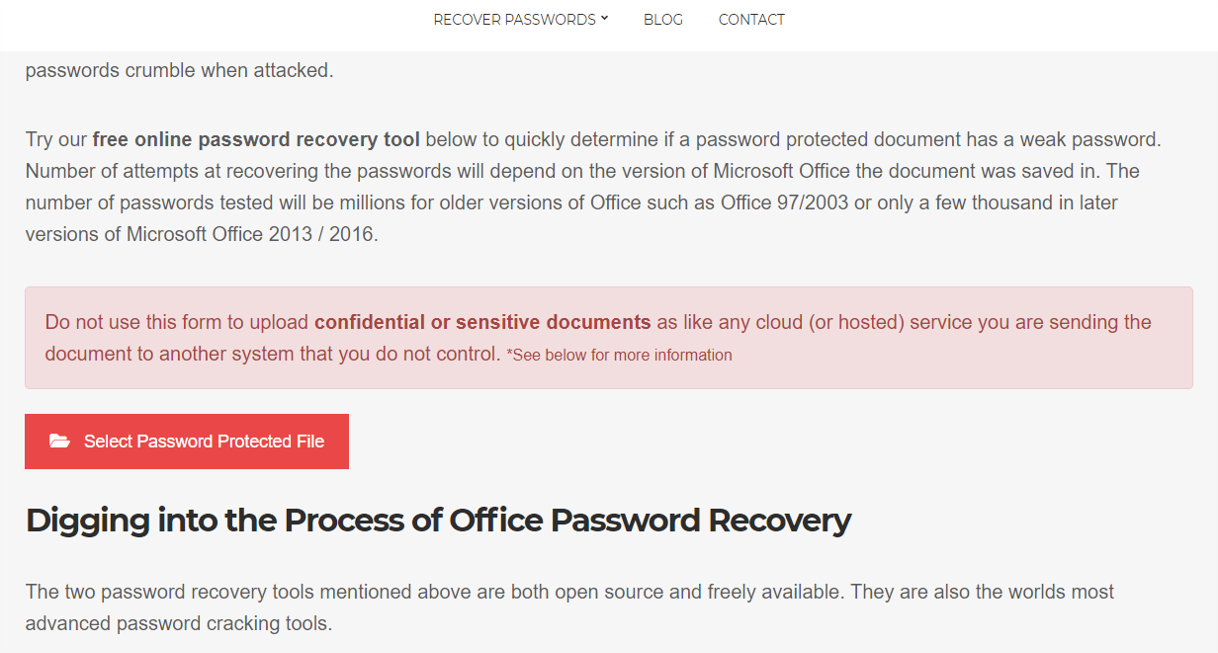Click the "passwords crumble when attacked" line

point(179,71)
